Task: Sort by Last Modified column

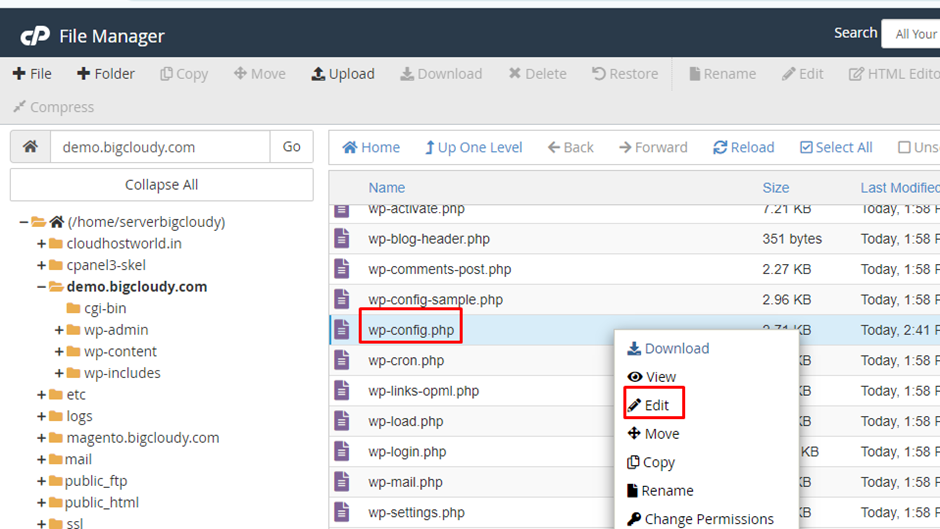Action: point(900,188)
